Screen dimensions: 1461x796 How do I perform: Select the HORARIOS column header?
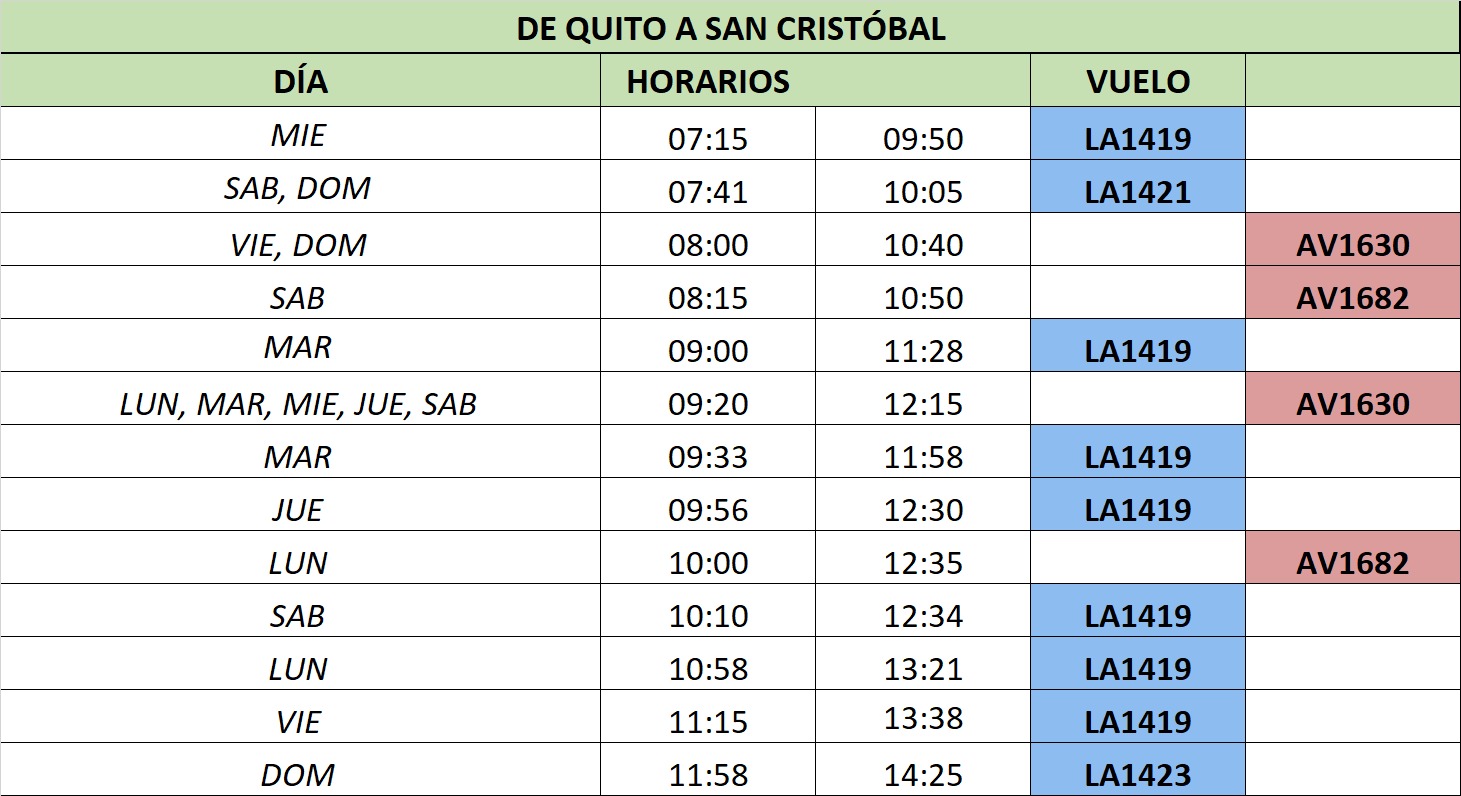708,81
